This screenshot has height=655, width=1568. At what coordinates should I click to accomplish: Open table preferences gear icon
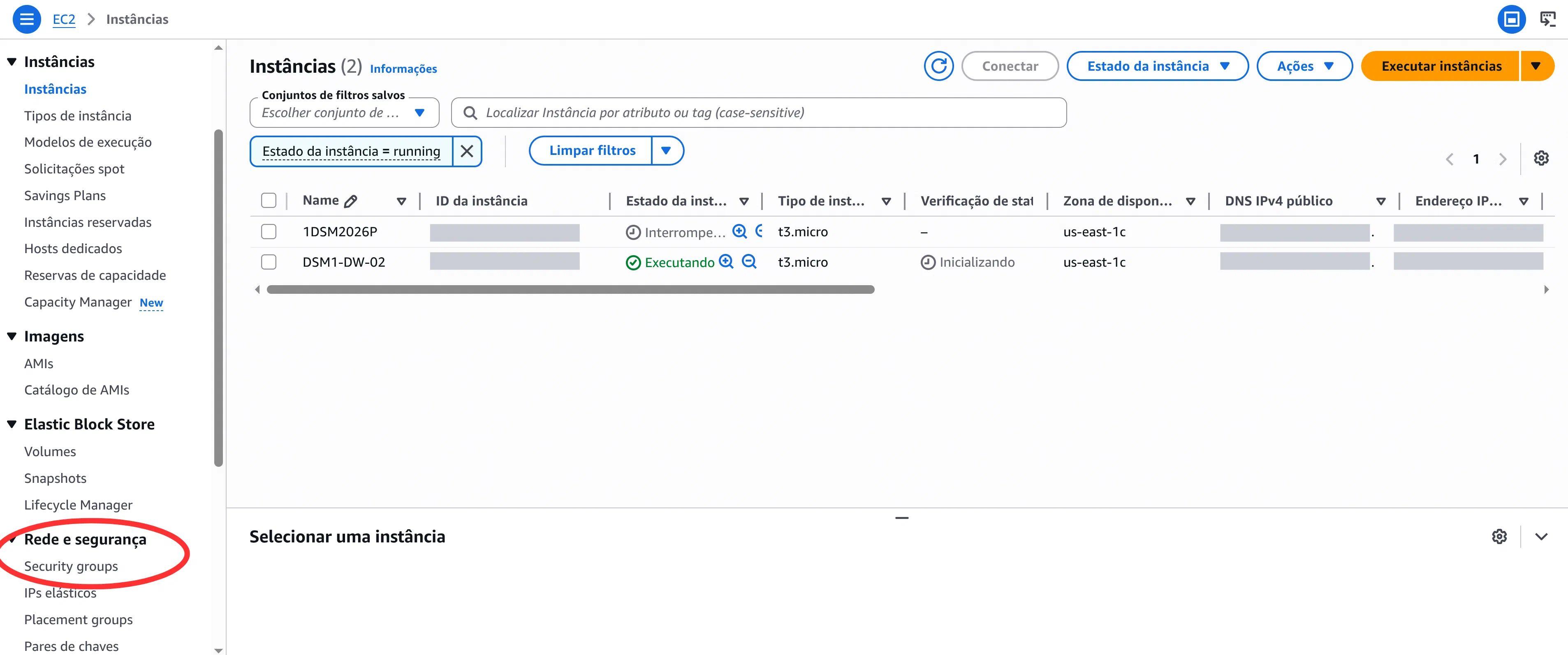click(1541, 158)
